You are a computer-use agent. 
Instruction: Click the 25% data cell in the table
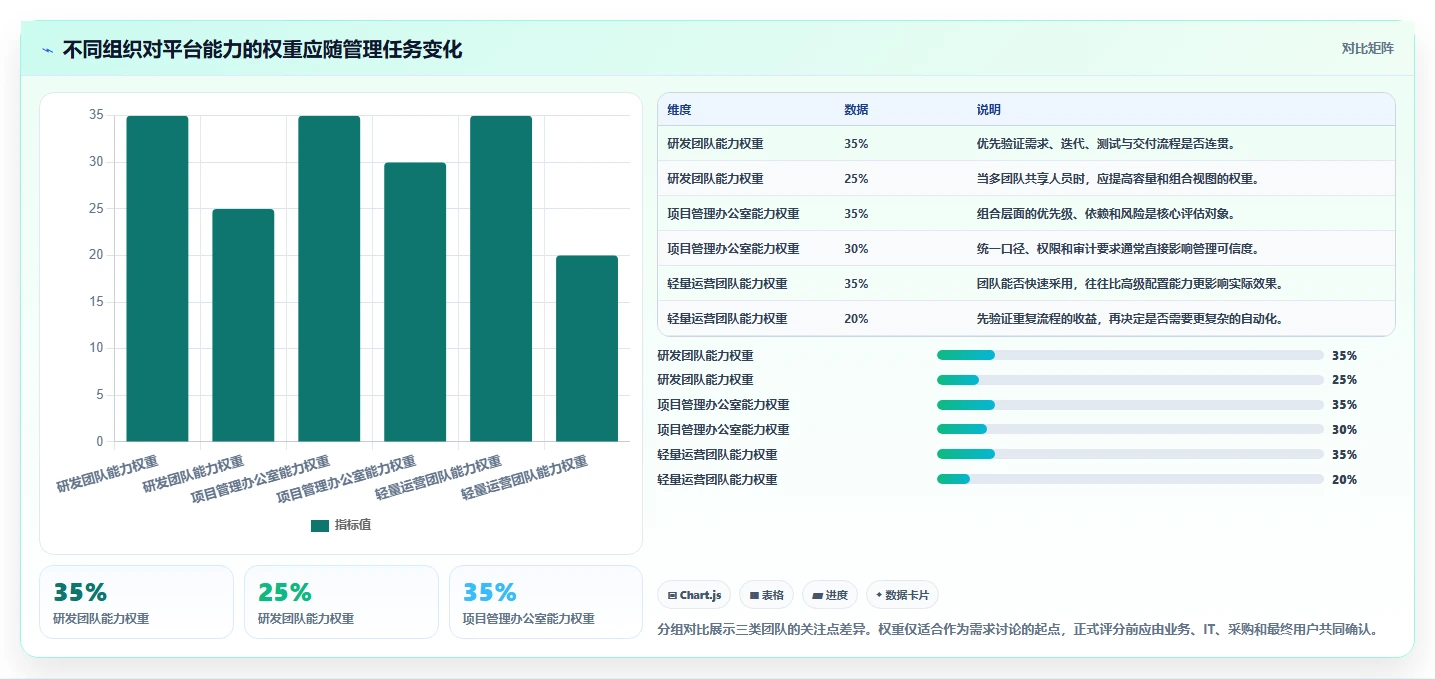pos(856,179)
